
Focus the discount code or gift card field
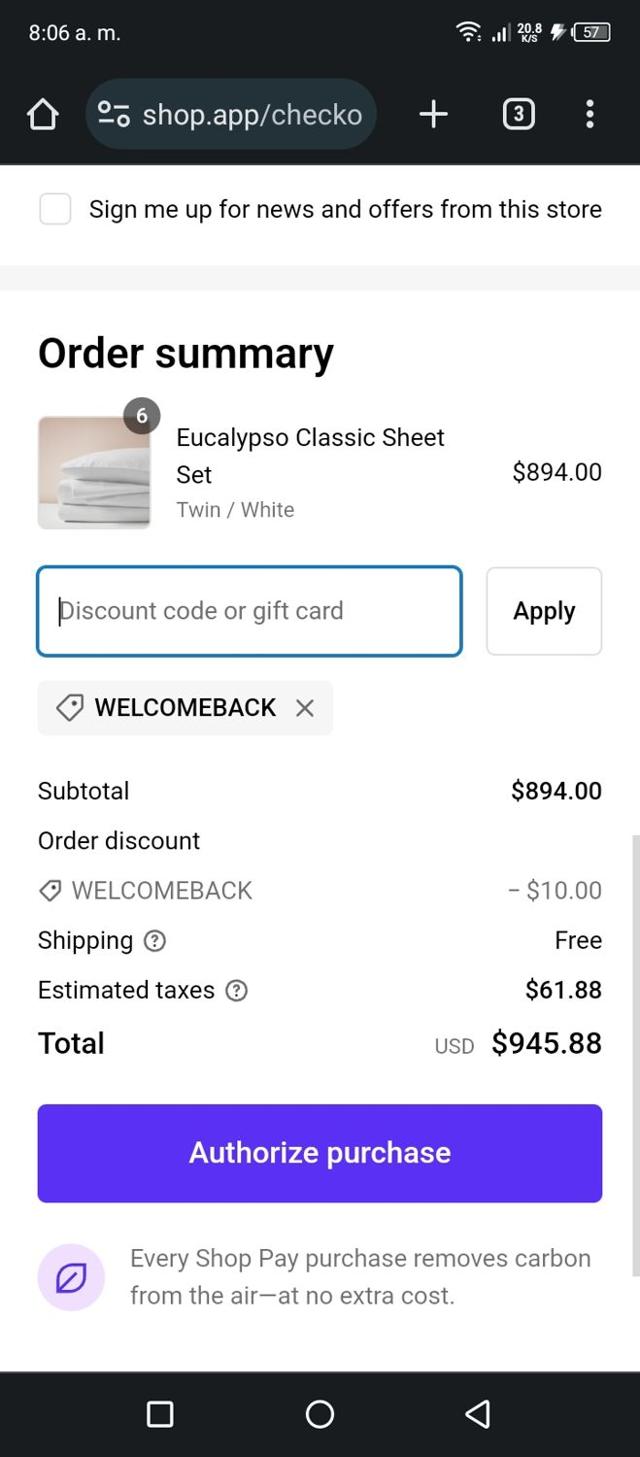[250, 611]
